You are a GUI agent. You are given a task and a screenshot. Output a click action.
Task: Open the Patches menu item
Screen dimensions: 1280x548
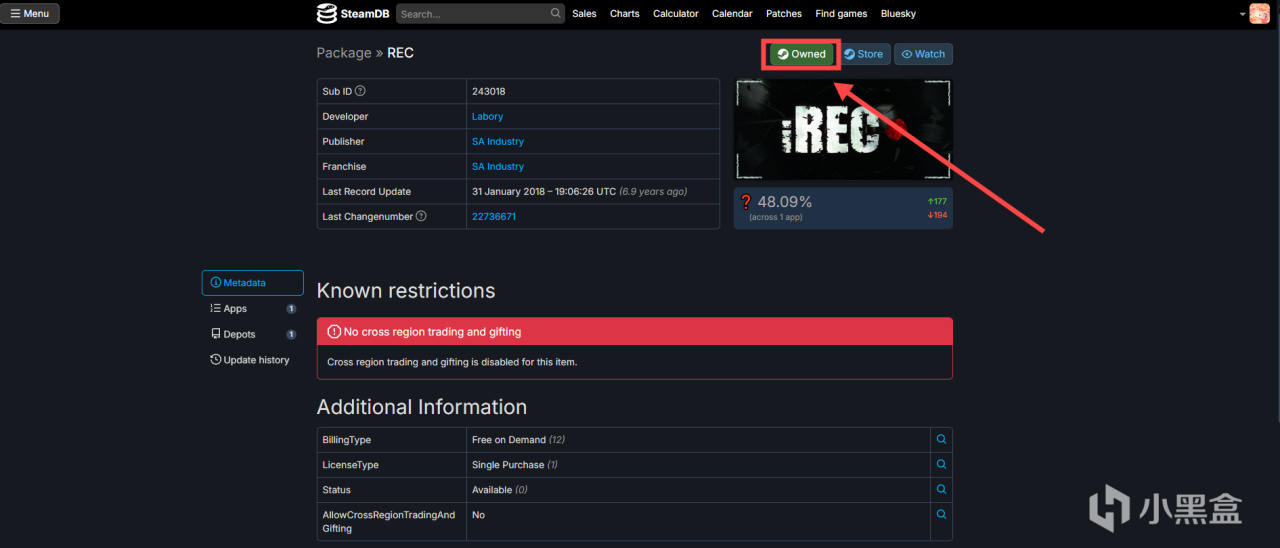[x=784, y=14]
